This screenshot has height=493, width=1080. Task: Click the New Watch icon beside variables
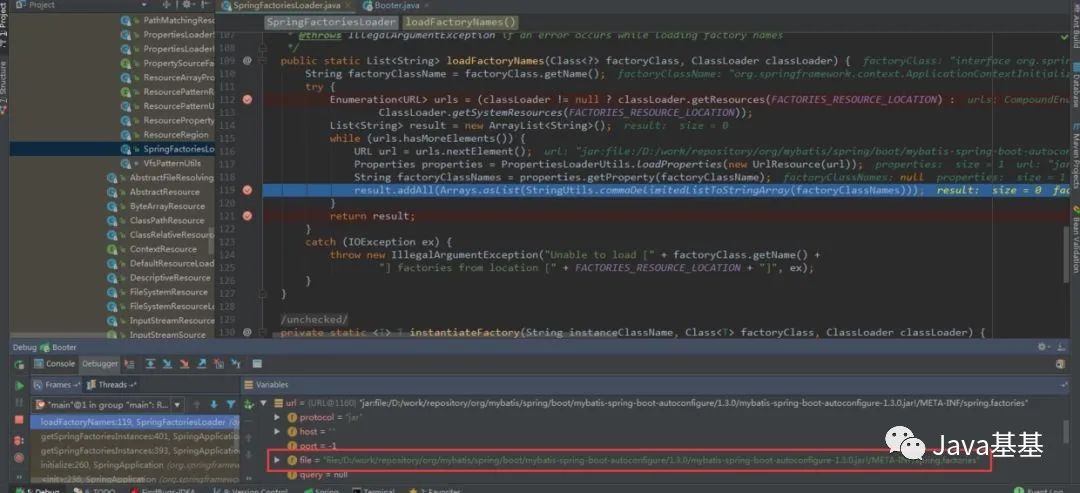[x=249, y=404]
